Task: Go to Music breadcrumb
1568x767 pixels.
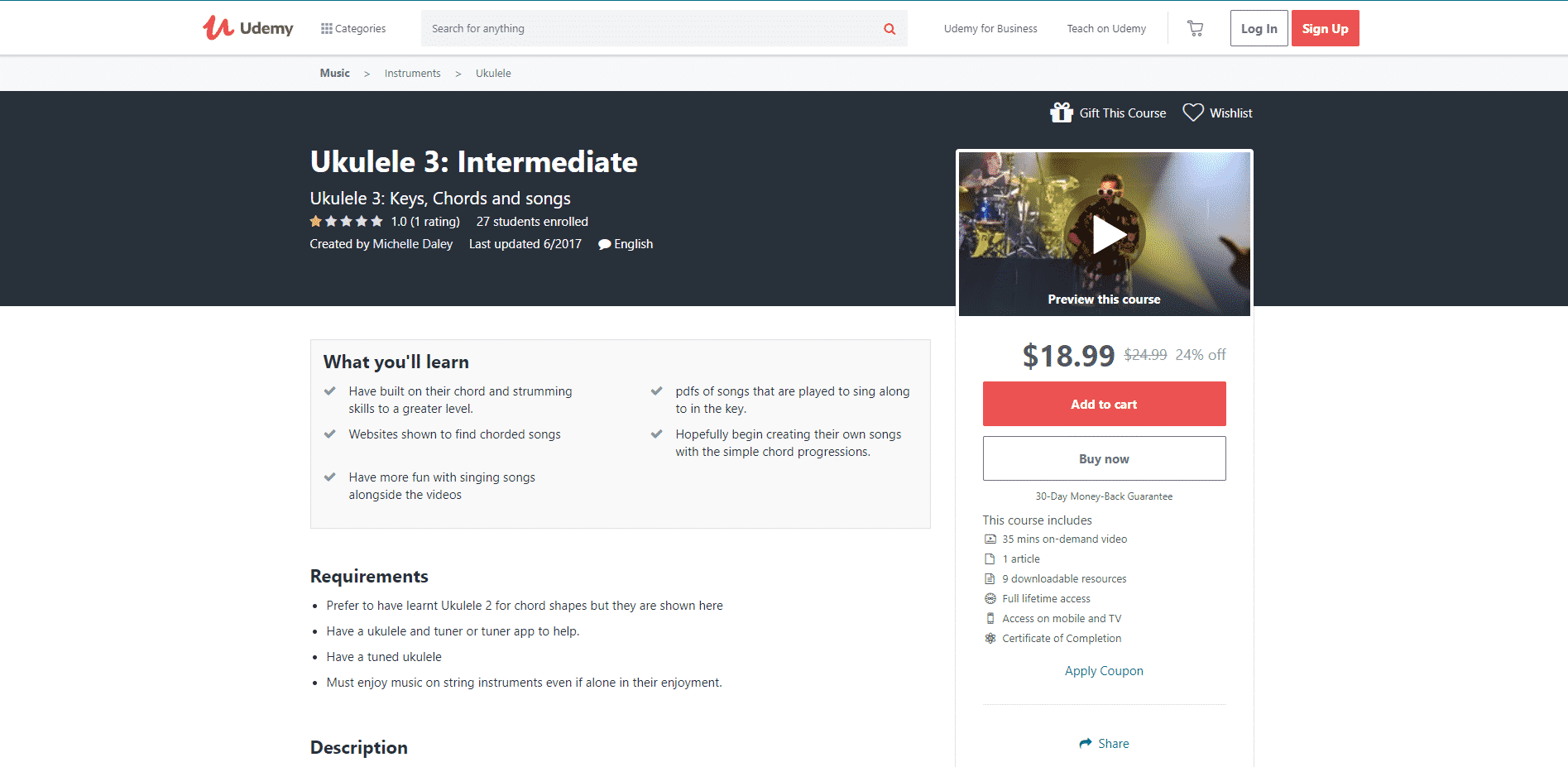Action: [x=335, y=73]
